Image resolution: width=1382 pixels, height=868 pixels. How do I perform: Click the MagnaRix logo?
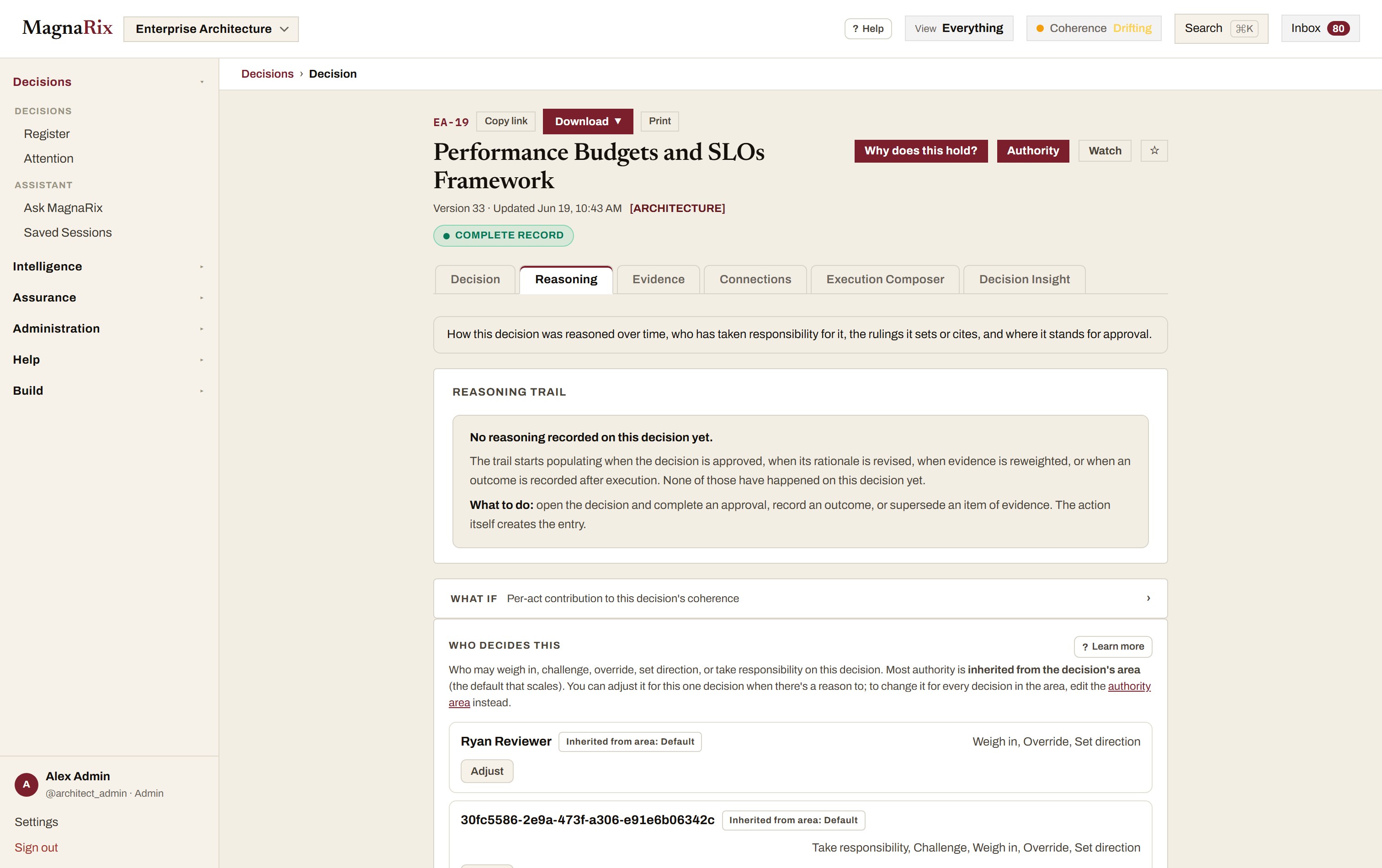[x=67, y=28]
